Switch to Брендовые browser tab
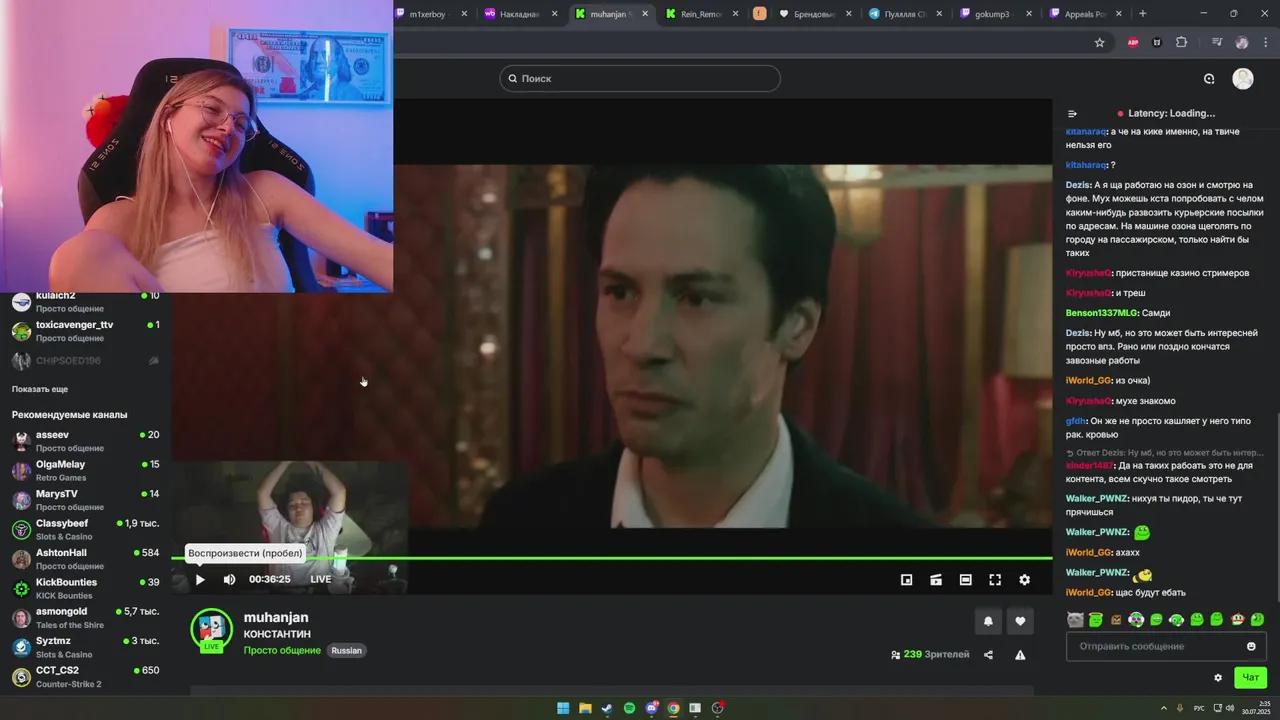The image size is (1280, 720). pos(815,14)
